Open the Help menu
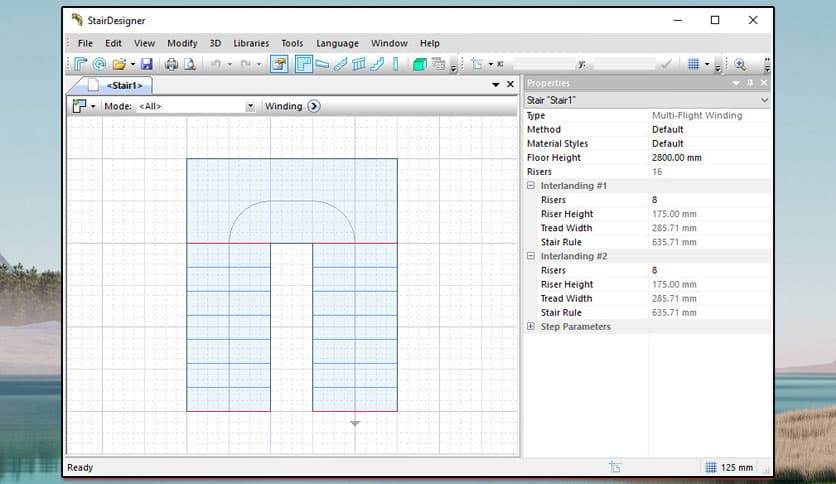Screen dimensions: 836x484 click(x=430, y=43)
